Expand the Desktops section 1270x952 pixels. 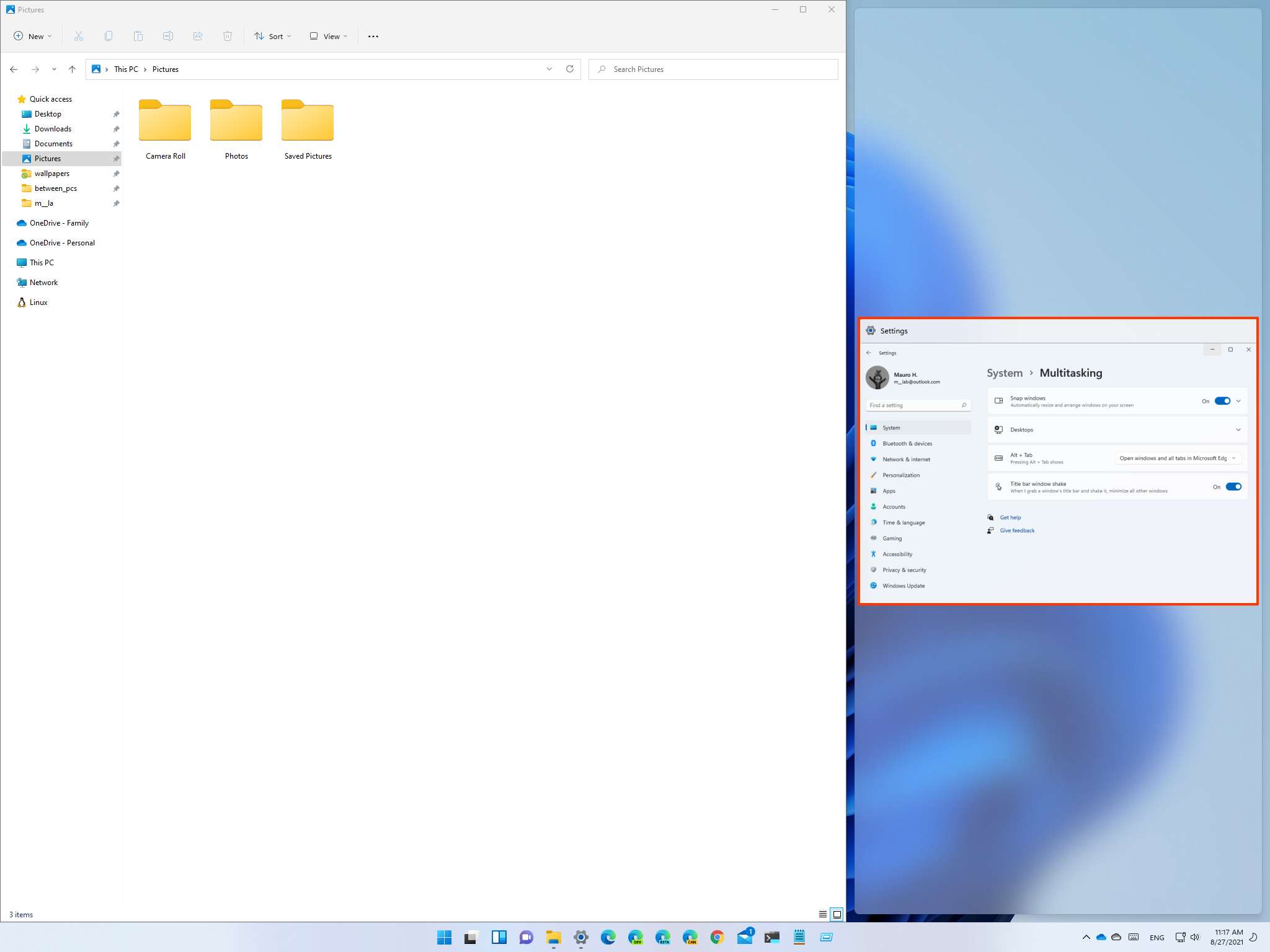coord(1238,430)
